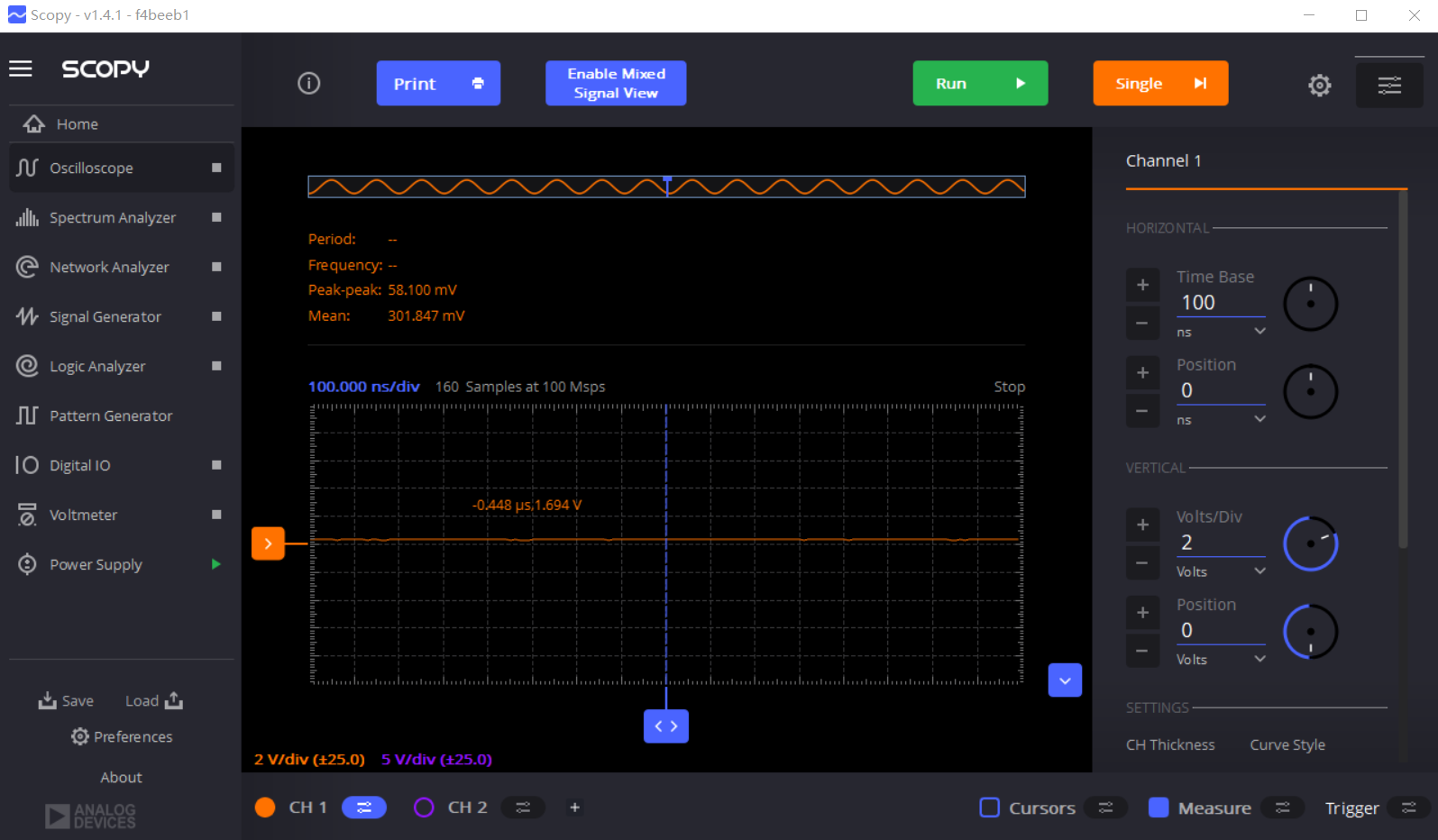Viewport: 1438px width, 840px height.
Task: Click the Network Analyzer icon
Action: 27,267
